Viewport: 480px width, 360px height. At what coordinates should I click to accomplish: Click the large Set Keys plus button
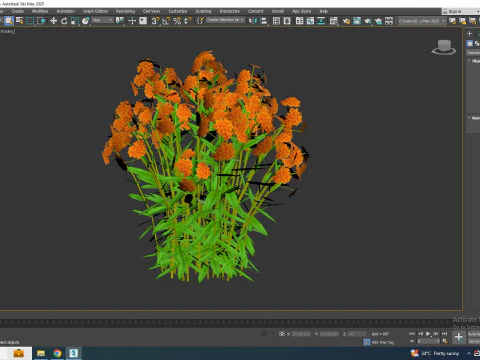[459, 337]
